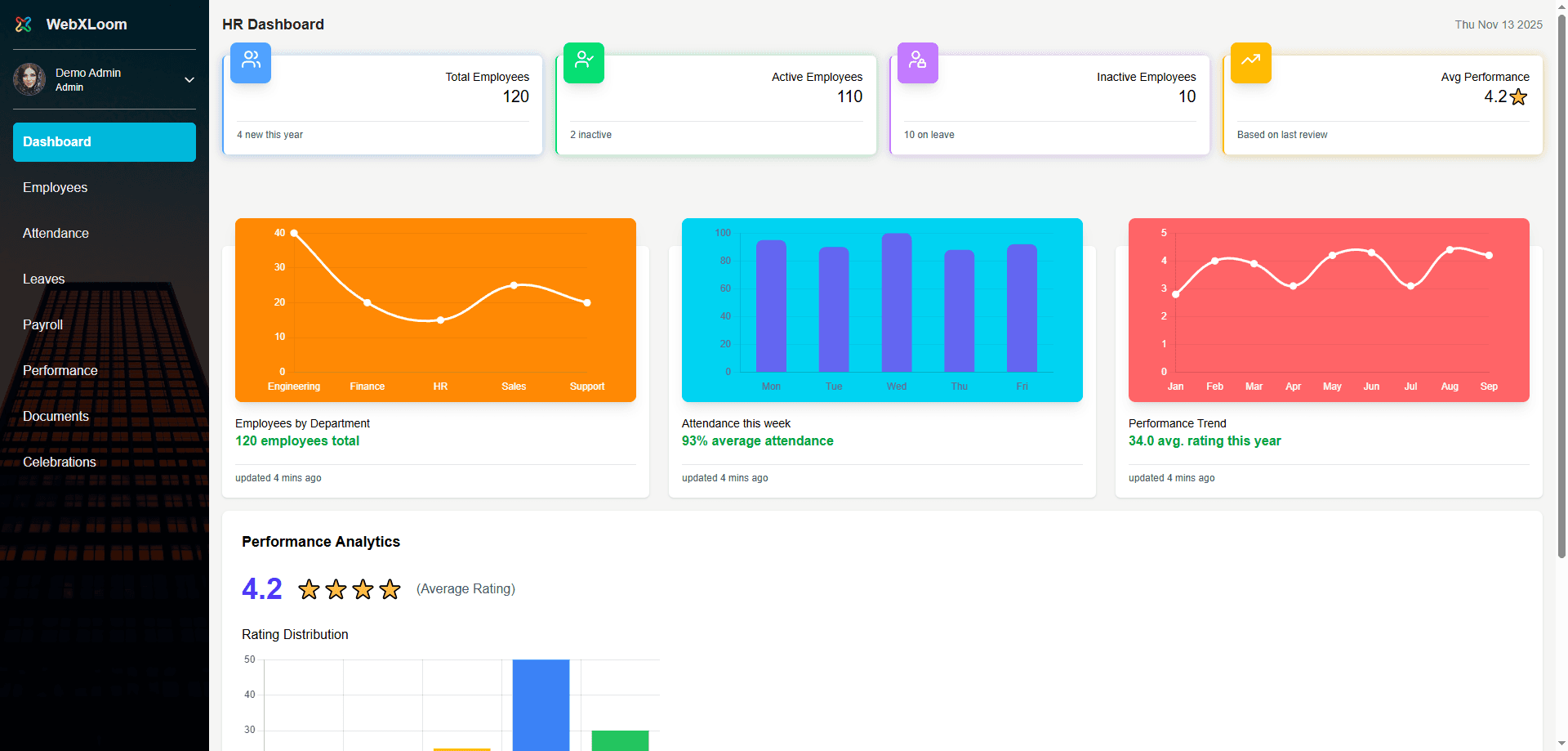Select the green Active Employees icon
This screenshot has width=1568, height=751.
(583, 63)
